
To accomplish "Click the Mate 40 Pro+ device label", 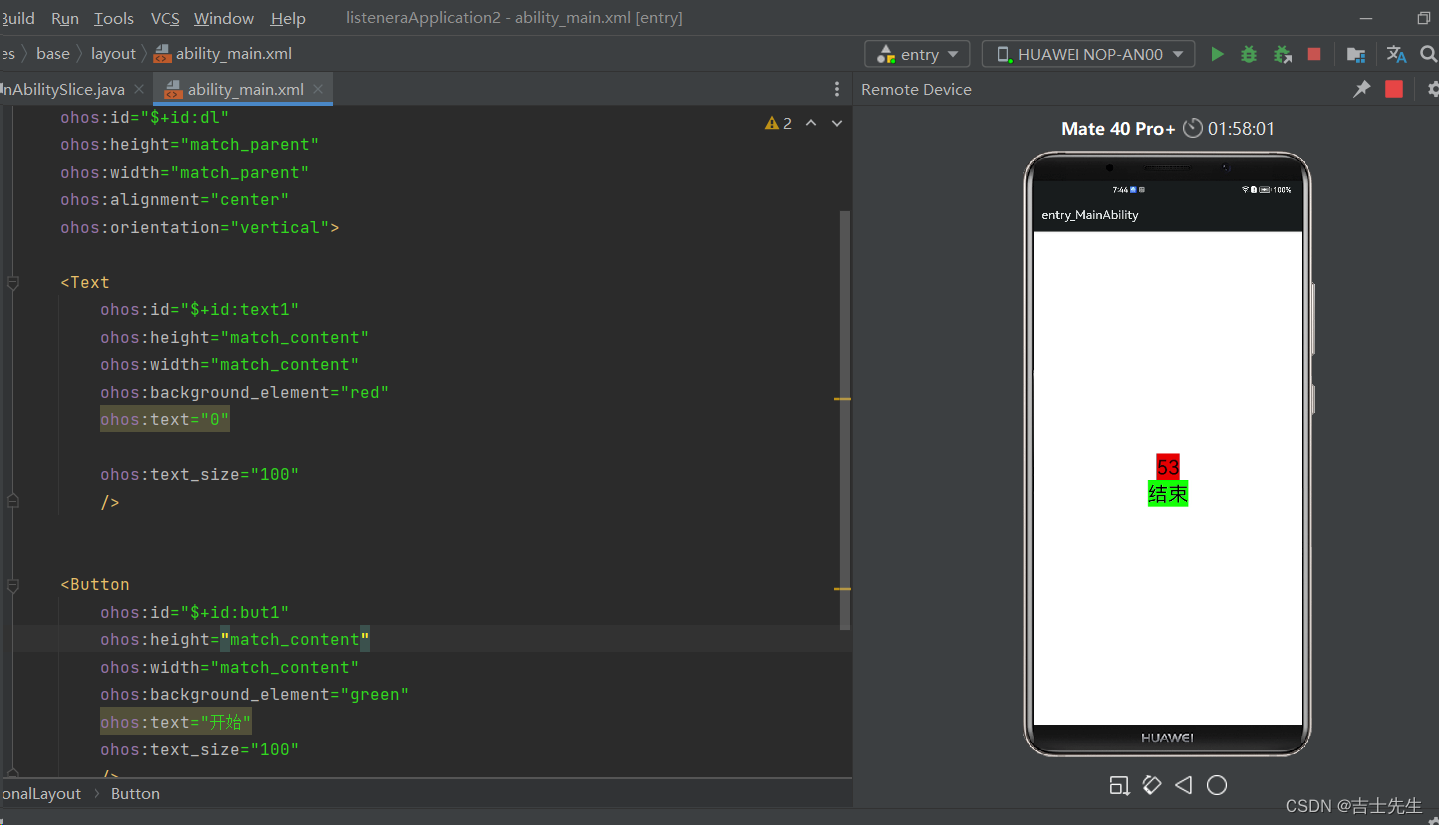I will [x=1118, y=128].
